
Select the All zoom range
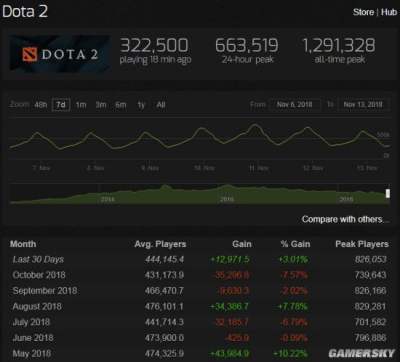(x=161, y=105)
